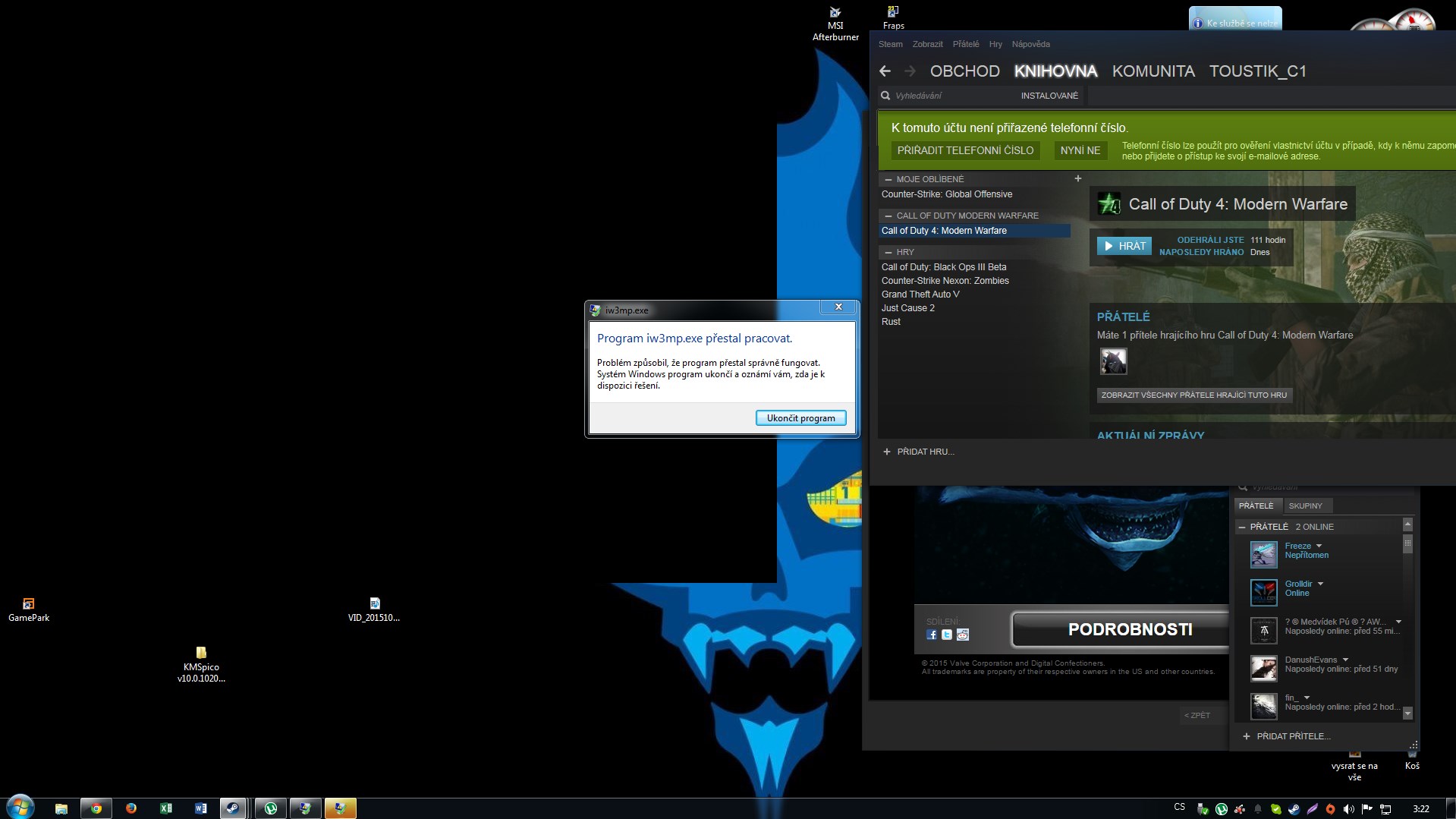Collapse the PŘÁTELÉ 2 ONLINE group
The height and width of the screenshot is (819, 1456).
point(1242,527)
